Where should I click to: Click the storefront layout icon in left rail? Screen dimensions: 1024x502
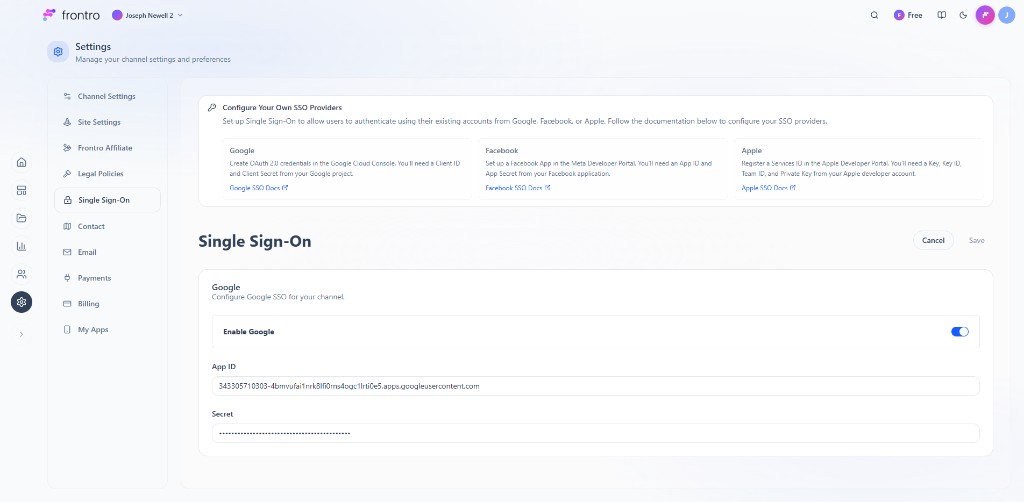coord(21,190)
